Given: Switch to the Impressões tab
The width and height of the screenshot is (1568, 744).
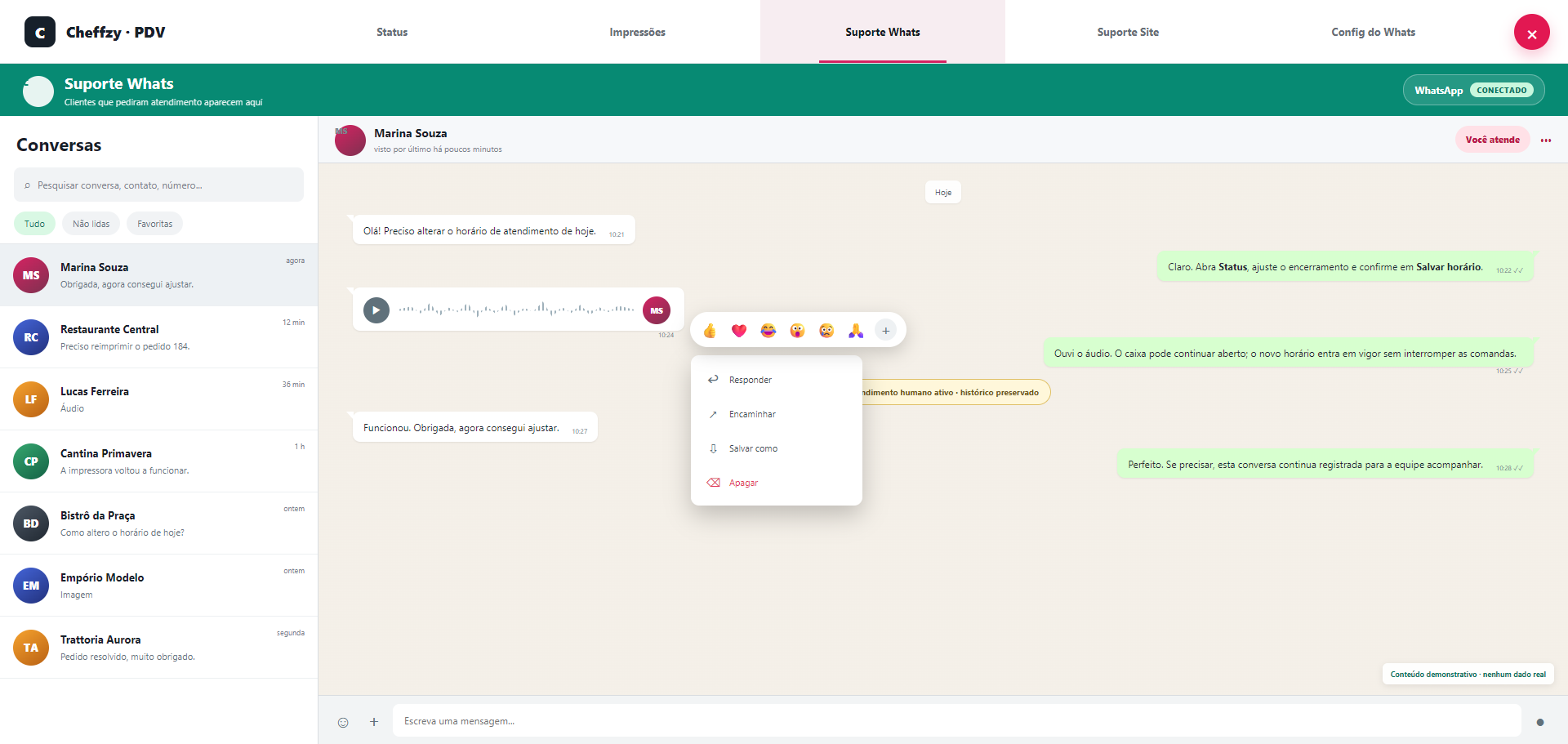Looking at the screenshot, I should pos(638,32).
